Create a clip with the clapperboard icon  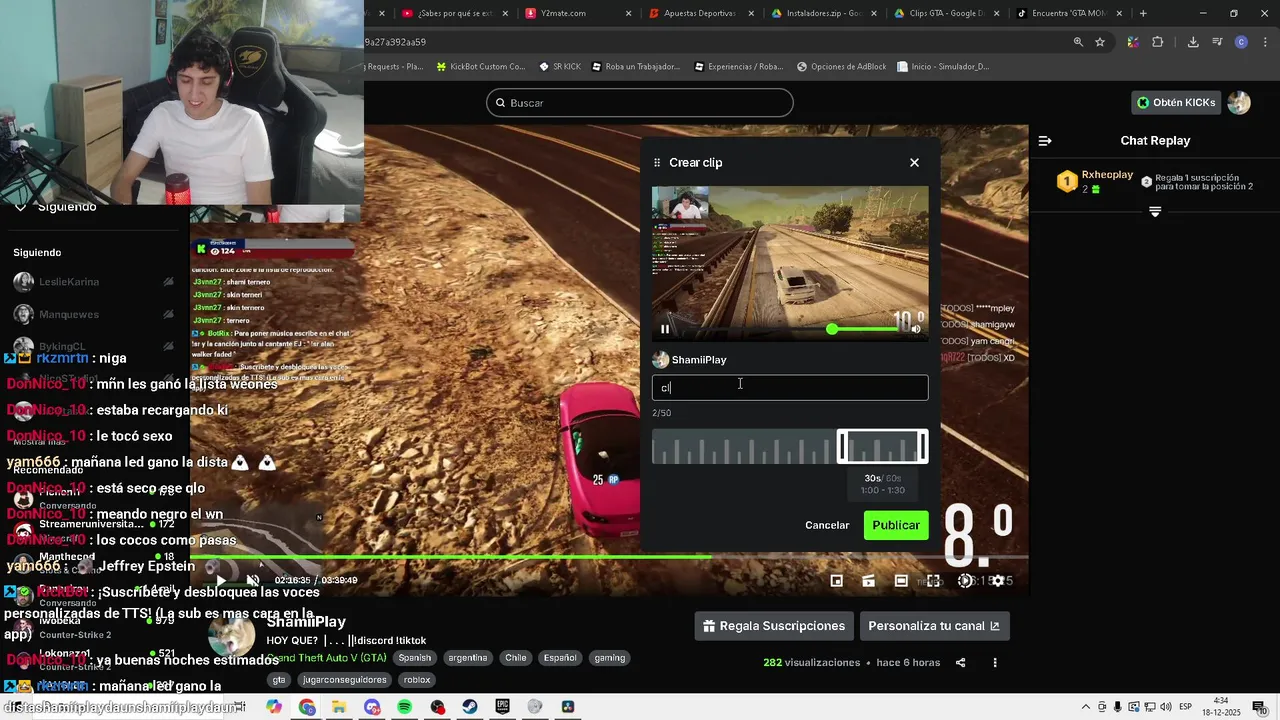[869, 580]
